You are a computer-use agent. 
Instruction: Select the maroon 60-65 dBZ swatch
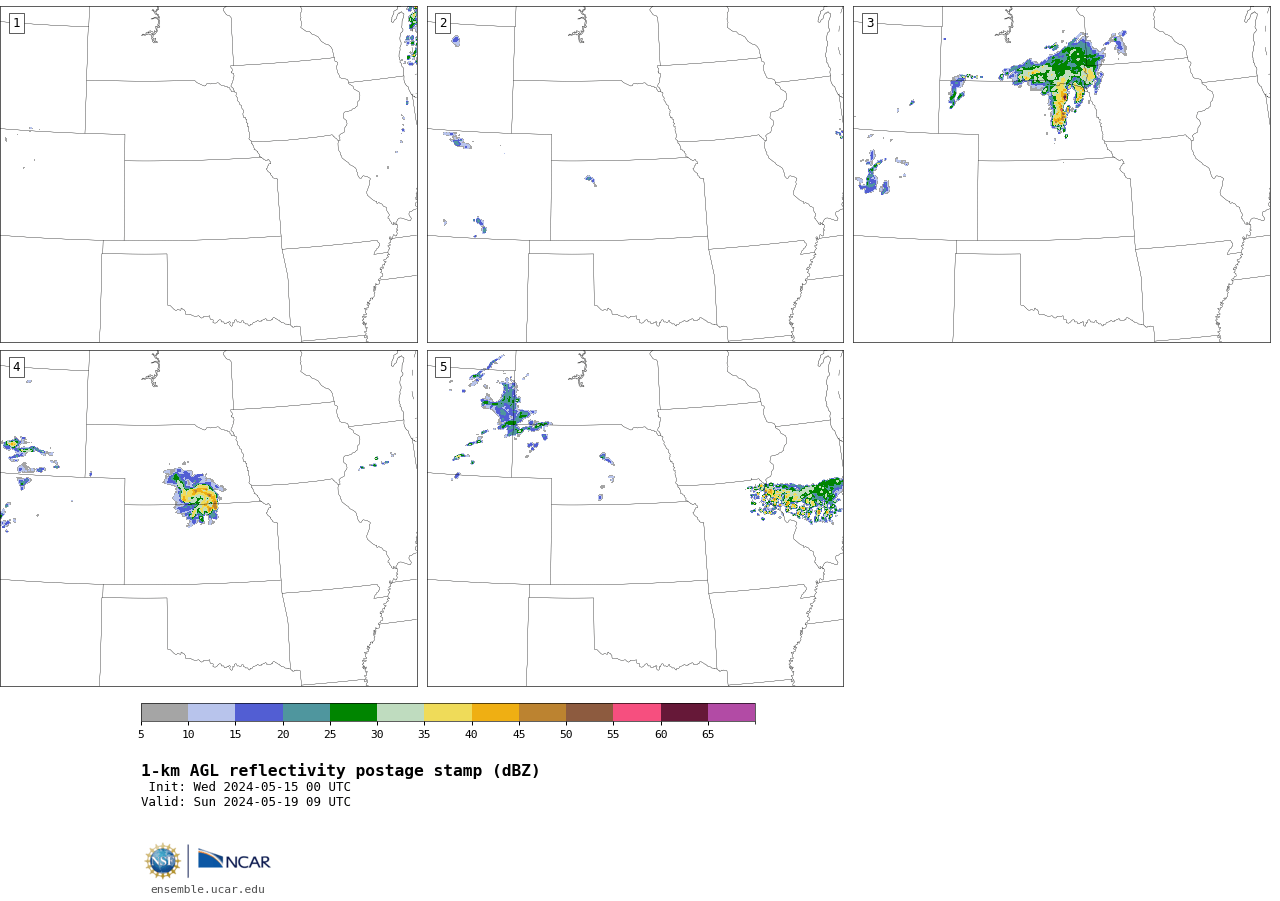point(684,712)
